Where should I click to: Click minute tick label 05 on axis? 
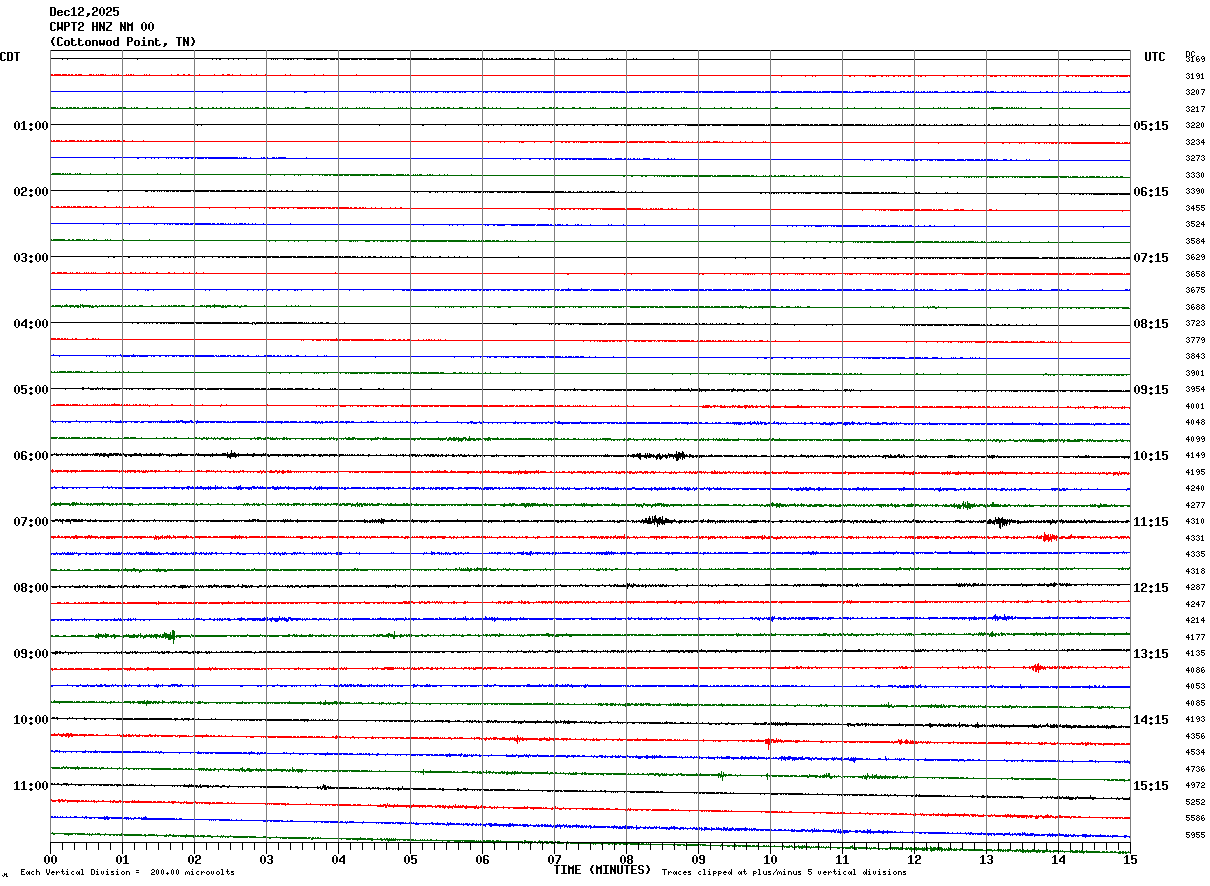pyautogui.click(x=410, y=860)
